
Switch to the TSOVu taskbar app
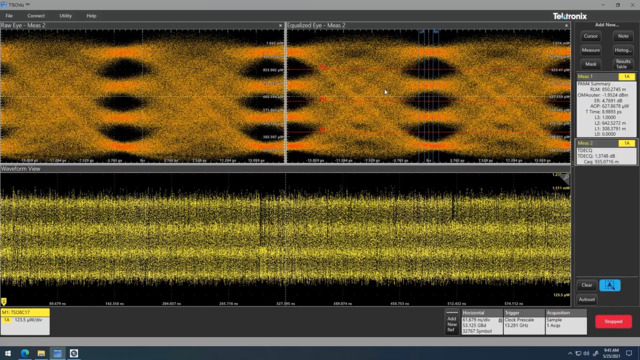pos(58,353)
